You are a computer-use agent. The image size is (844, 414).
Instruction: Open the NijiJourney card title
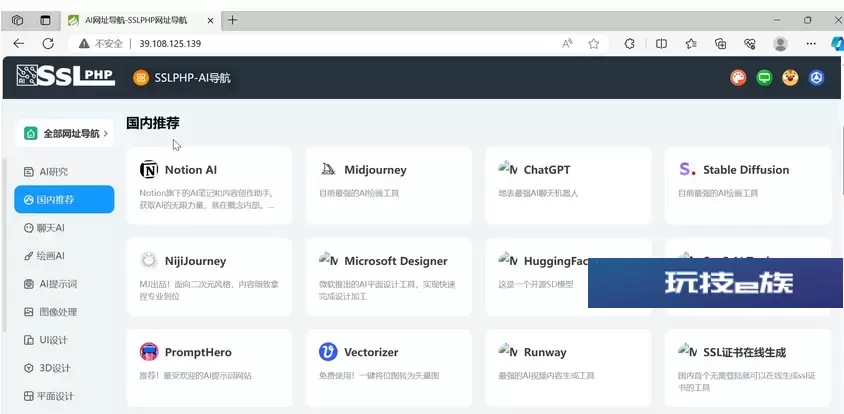pos(195,261)
